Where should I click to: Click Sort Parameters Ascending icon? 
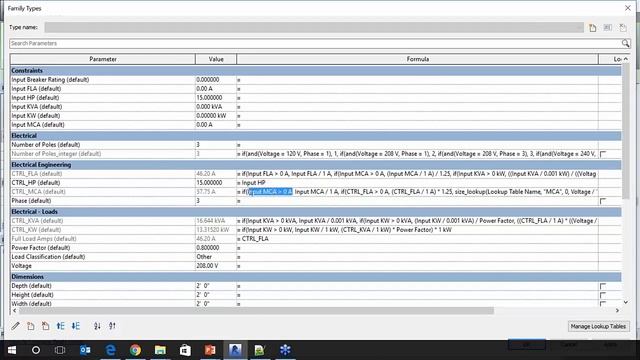[x=97, y=326]
